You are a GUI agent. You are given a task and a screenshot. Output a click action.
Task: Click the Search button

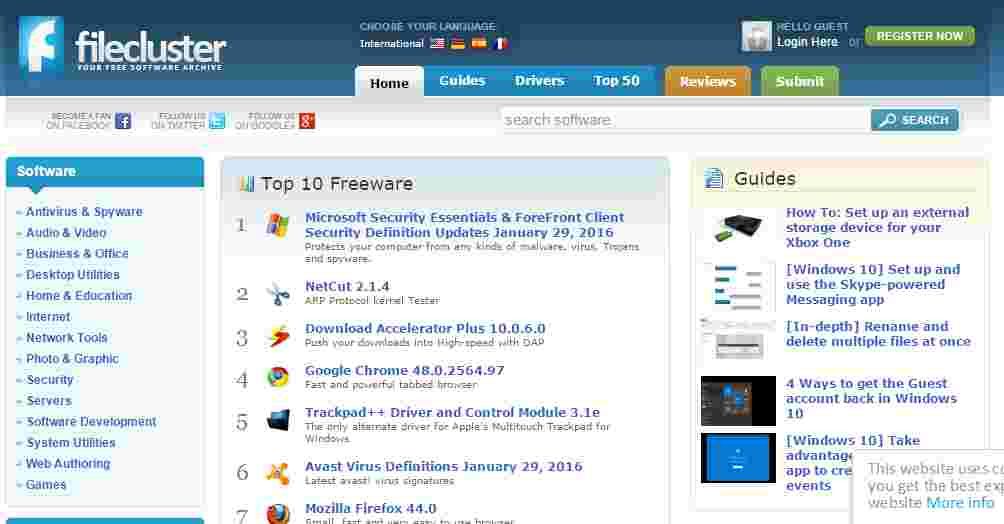(x=915, y=120)
